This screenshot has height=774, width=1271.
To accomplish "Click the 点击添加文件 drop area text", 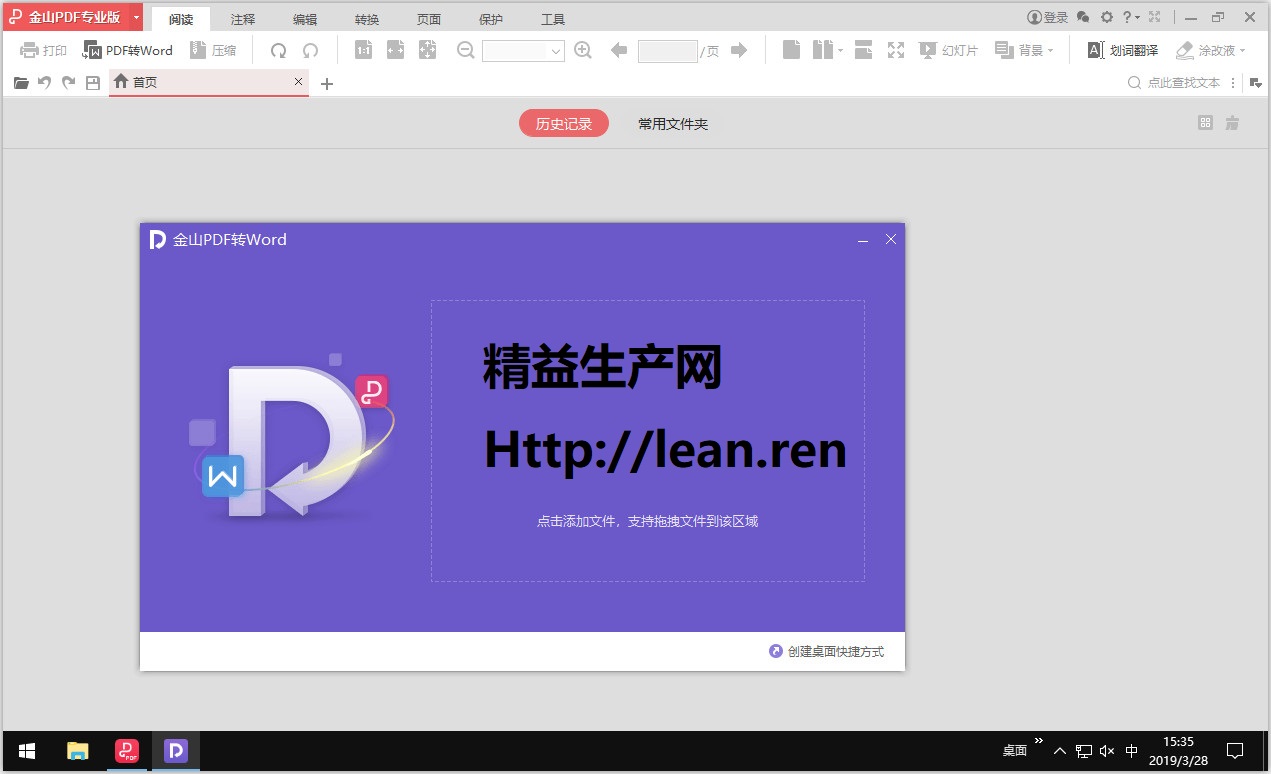I will click(x=647, y=521).
